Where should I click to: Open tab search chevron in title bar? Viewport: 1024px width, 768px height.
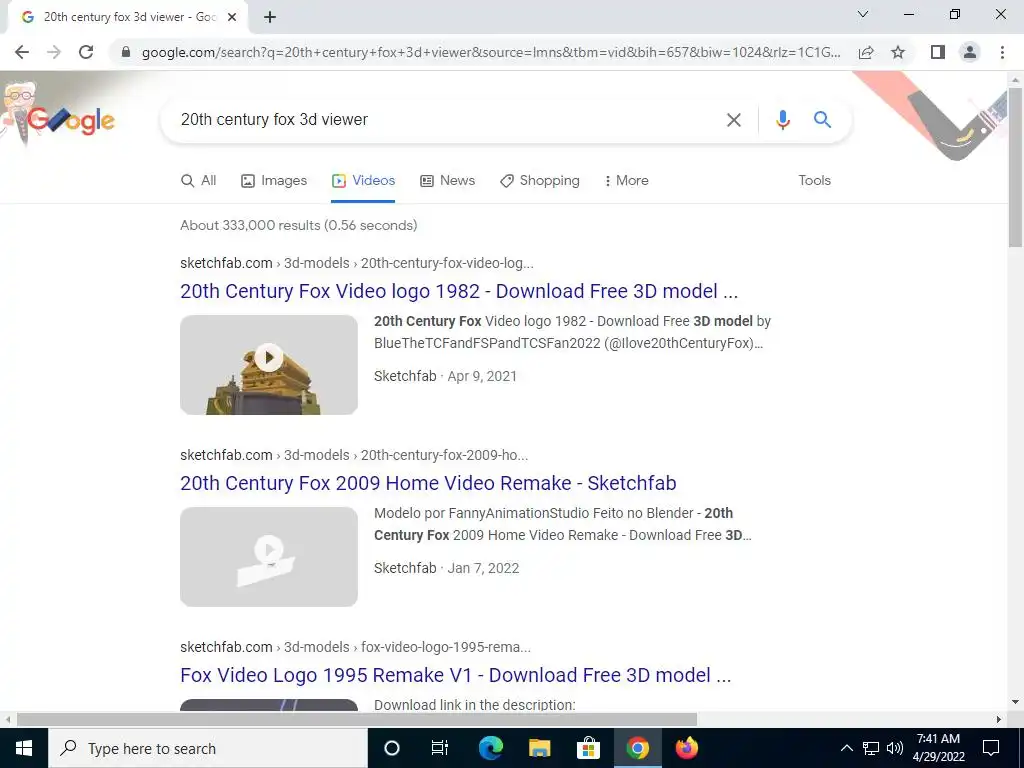863,14
